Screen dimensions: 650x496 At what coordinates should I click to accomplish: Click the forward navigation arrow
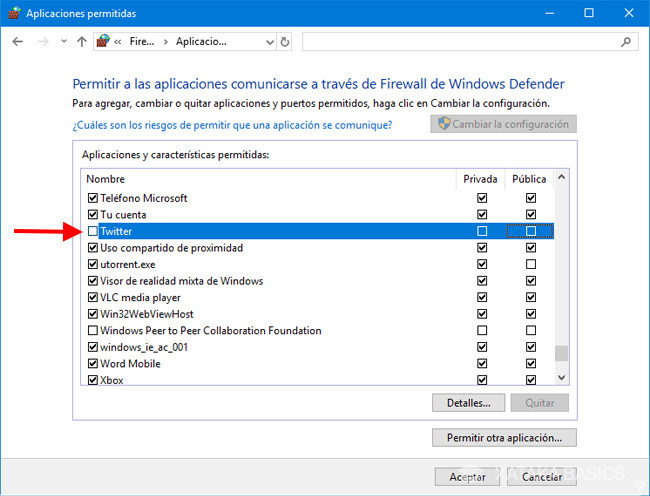tap(43, 41)
